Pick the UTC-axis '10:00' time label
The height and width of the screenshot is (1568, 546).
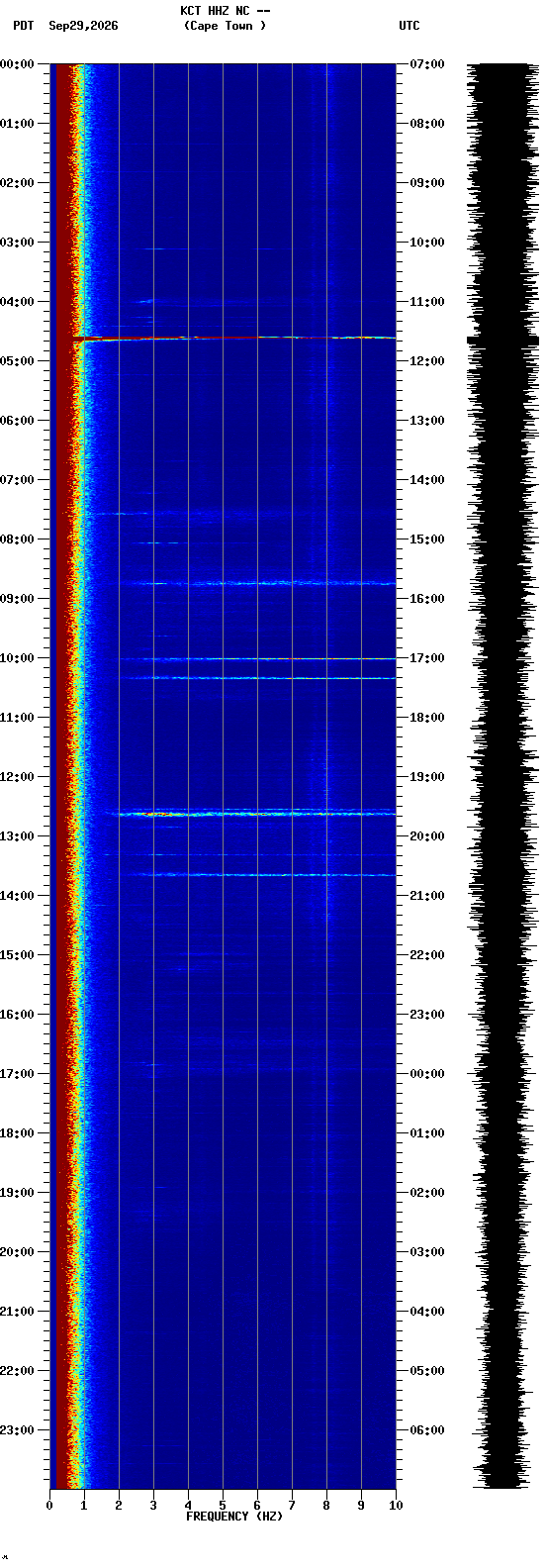(x=427, y=243)
